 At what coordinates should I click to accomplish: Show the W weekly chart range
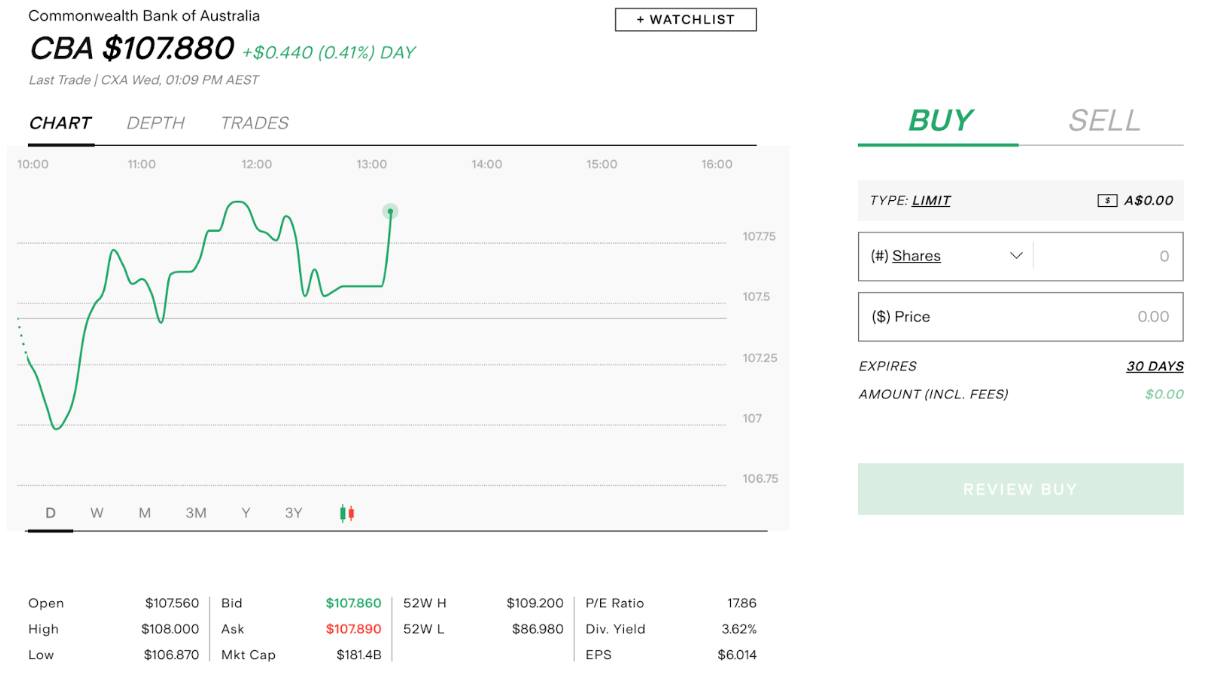click(97, 513)
